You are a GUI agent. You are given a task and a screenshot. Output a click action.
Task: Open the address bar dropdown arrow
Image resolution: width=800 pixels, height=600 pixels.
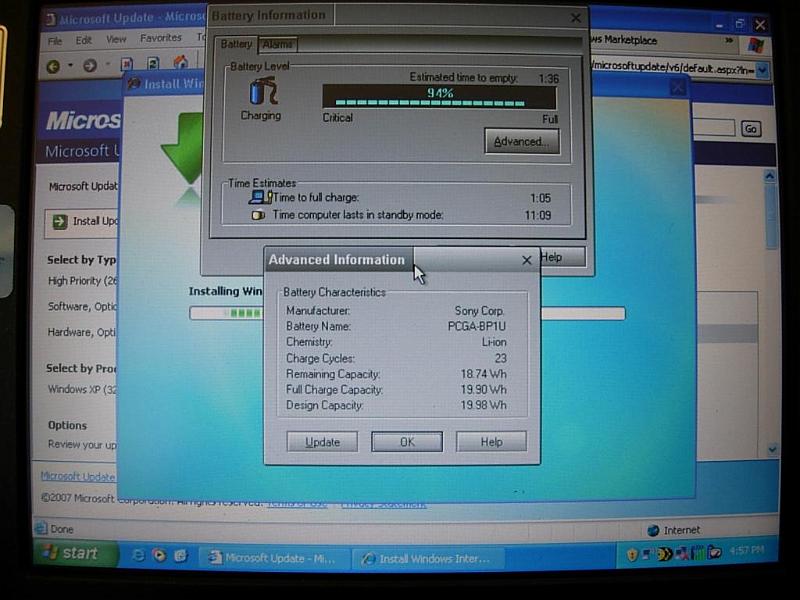click(762, 70)
